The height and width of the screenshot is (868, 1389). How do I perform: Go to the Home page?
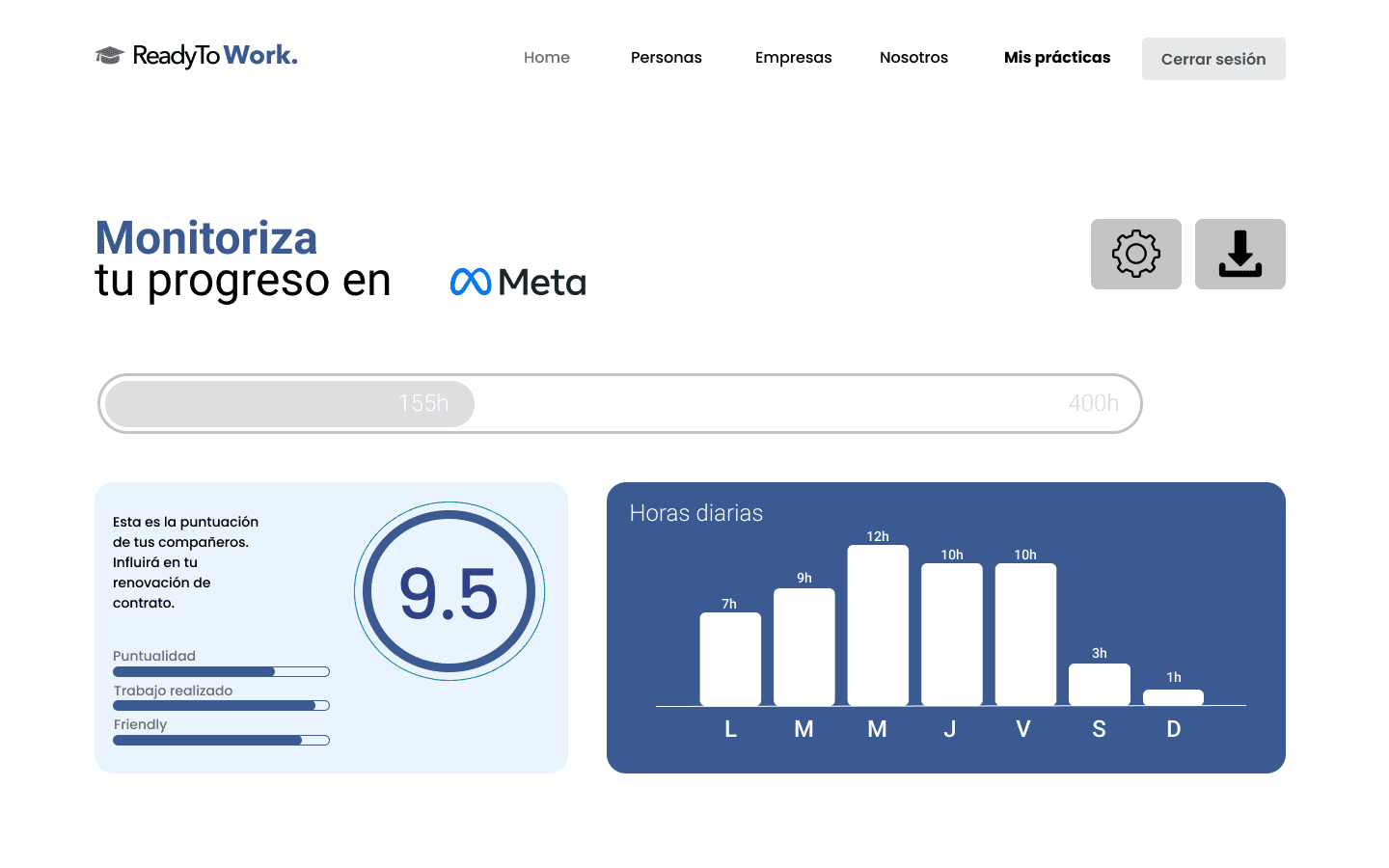547,58
